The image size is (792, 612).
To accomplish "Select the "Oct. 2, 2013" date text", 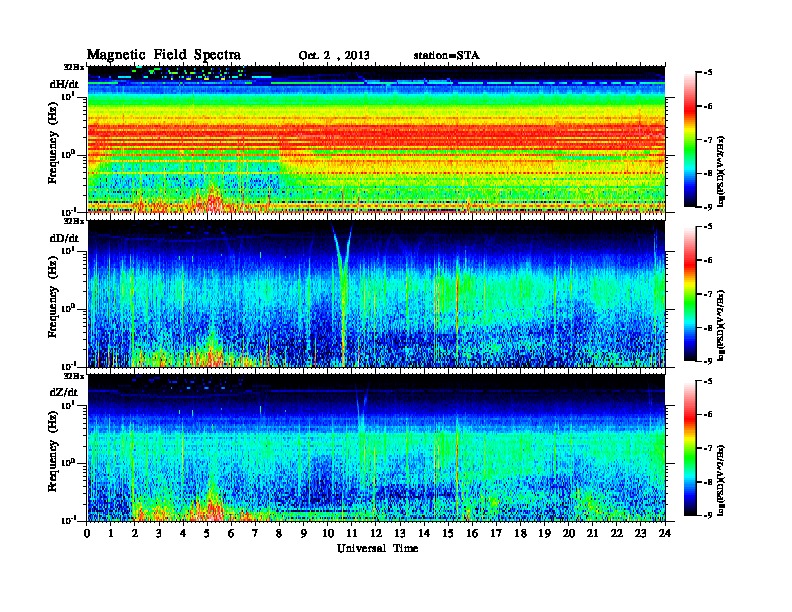I will [x=333, y=55].
